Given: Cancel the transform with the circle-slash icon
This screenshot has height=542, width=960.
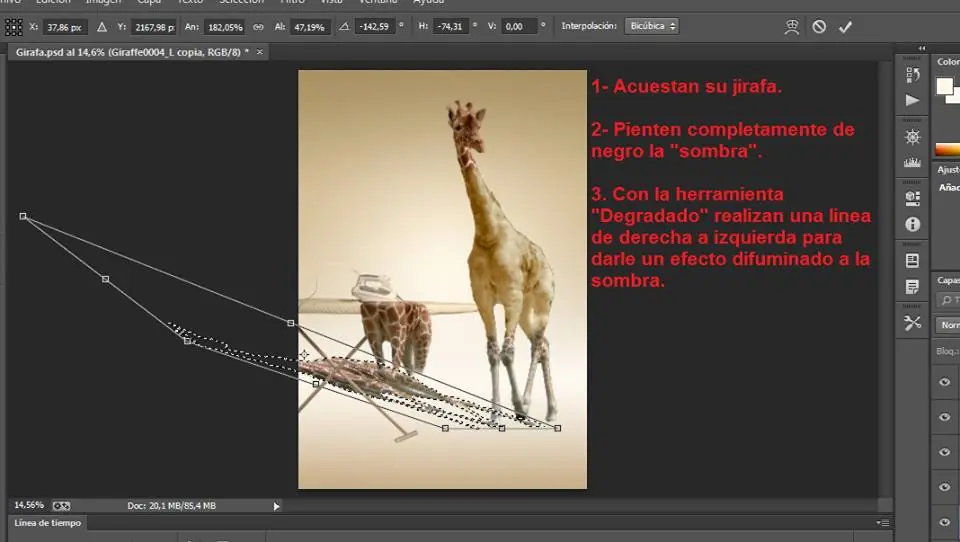Looking at the screenshot, I should click(x=819, y=27).
